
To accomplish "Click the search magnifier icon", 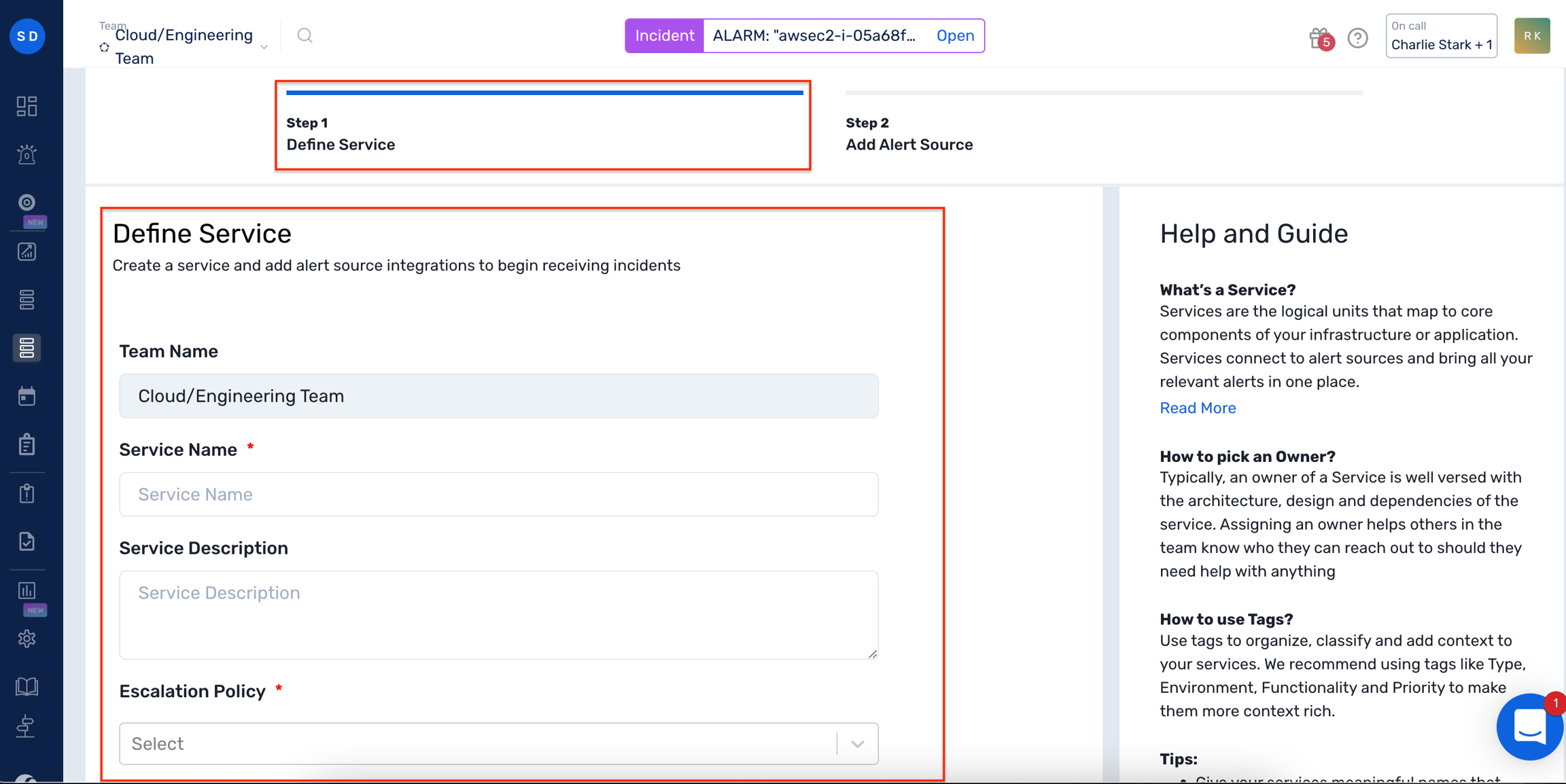I will tap(304, 35).
